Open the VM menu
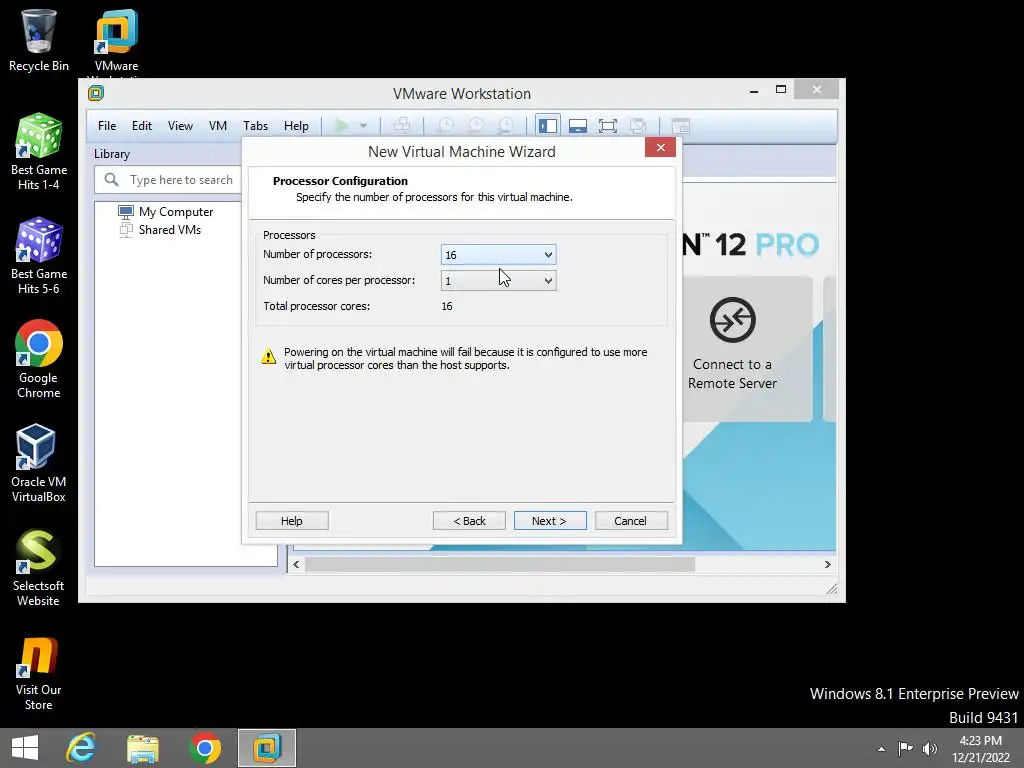The height and width of the screenshot is (768, 1024). [217, 125]
